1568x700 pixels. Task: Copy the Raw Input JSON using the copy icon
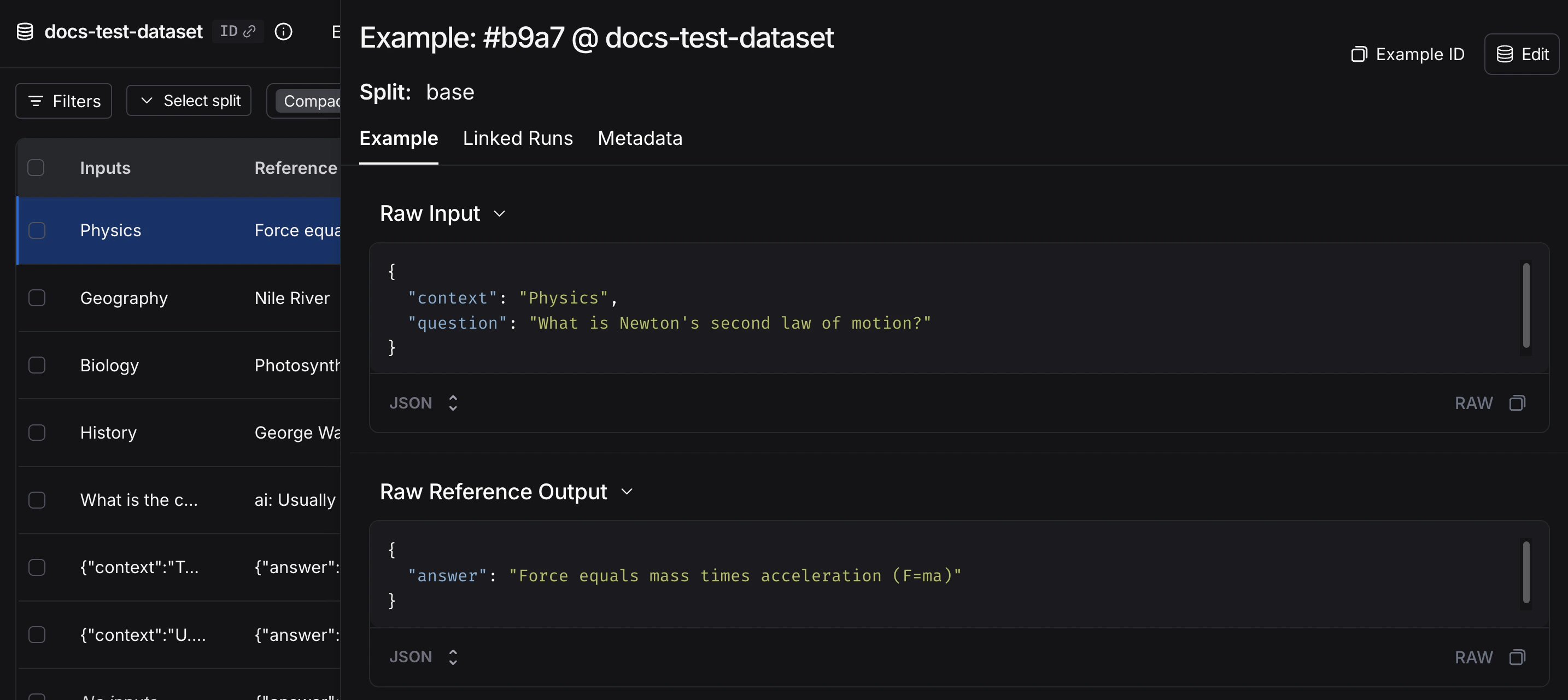[x=1518, y=403]
